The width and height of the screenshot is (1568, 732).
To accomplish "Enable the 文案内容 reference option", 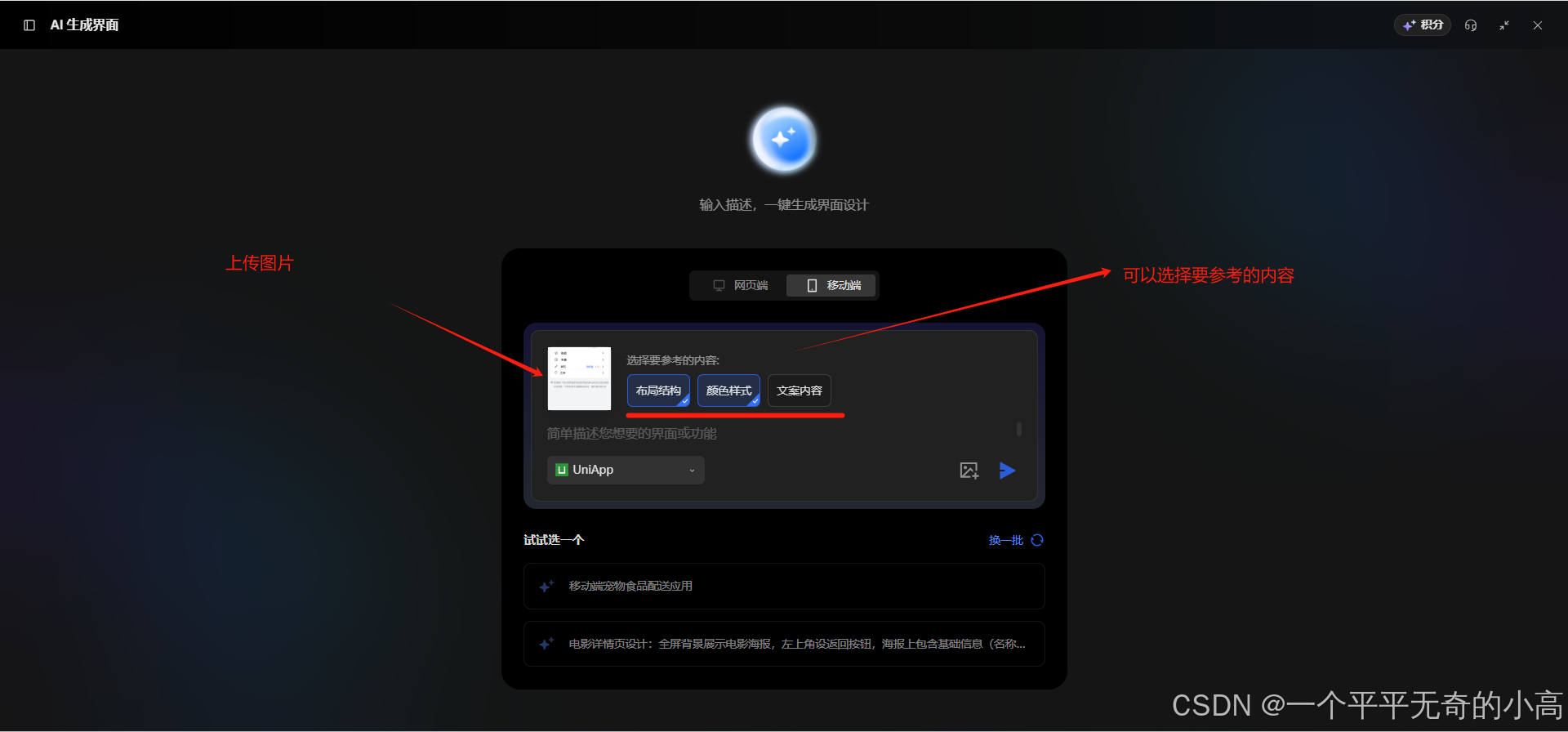I will click(x=799, y=391).
